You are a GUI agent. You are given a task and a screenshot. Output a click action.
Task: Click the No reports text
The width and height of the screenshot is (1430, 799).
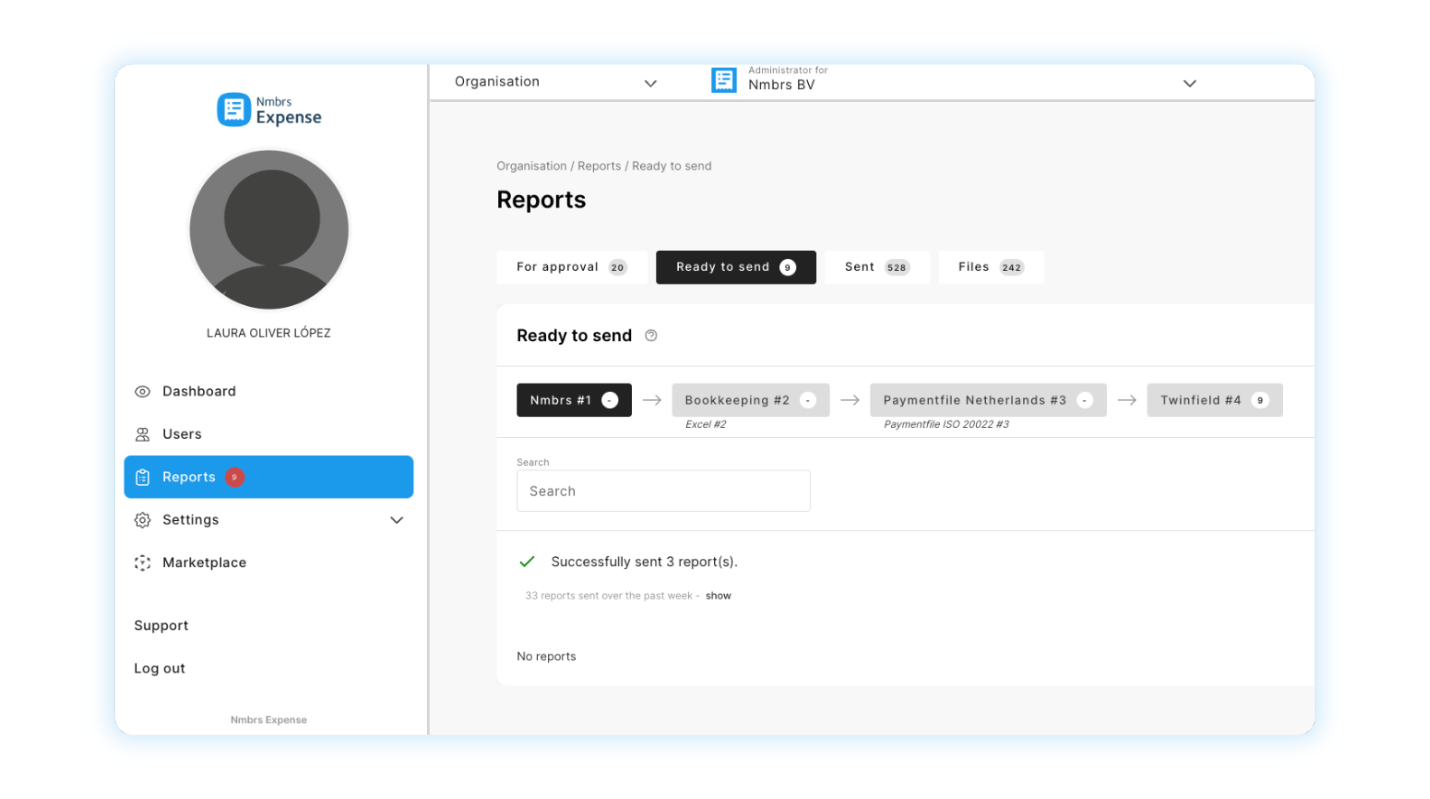coord(546,657)
